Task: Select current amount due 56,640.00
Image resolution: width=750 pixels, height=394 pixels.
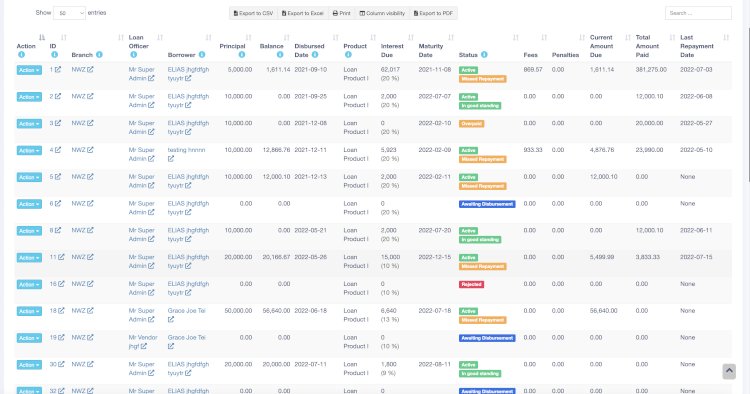Action: 604,310
